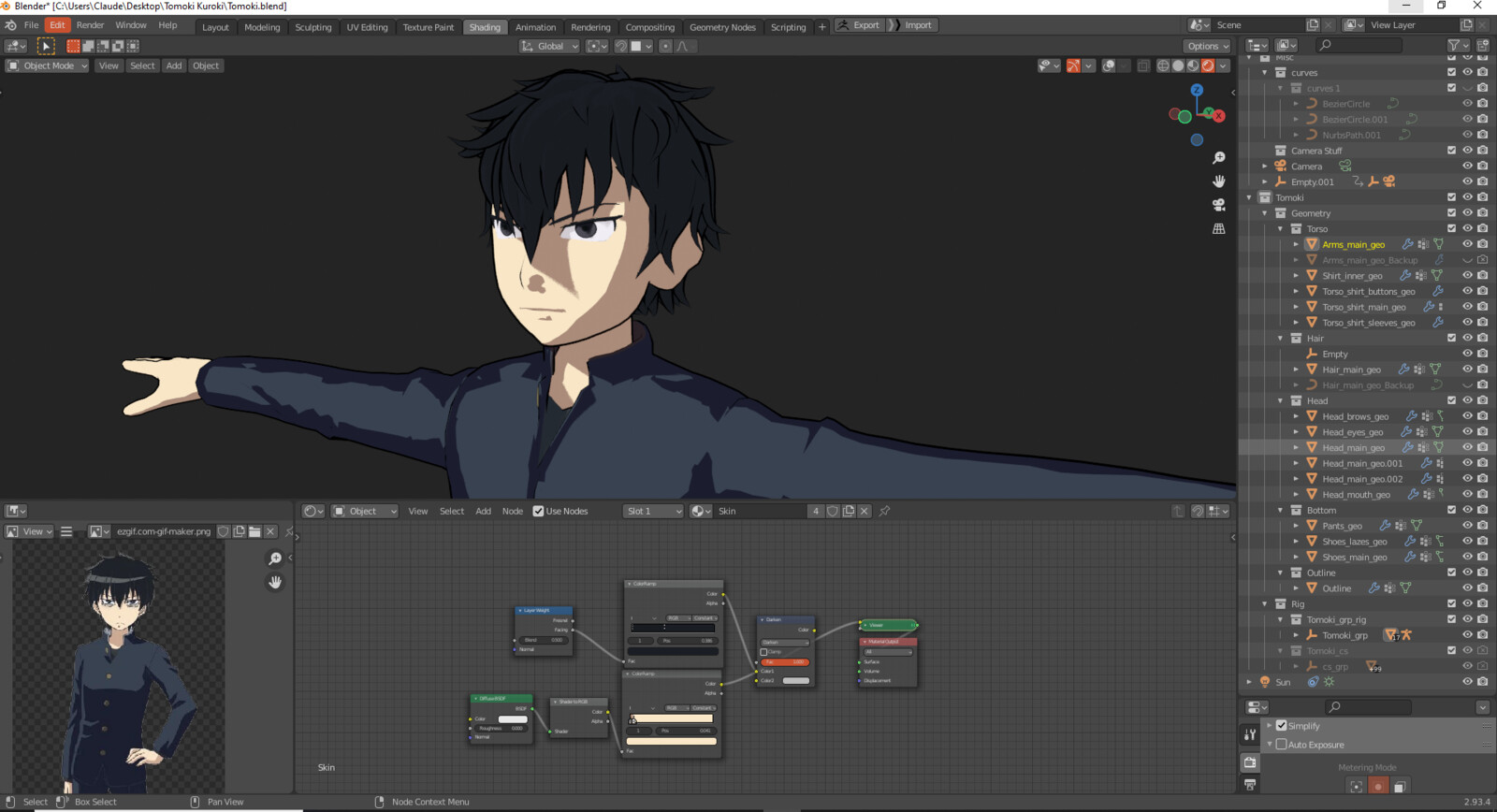This screenshot has height=812, width=1497.
Task: Uncheck the Use Nodes checkbox
Action: pyautogui.click(x=538, y=511)
